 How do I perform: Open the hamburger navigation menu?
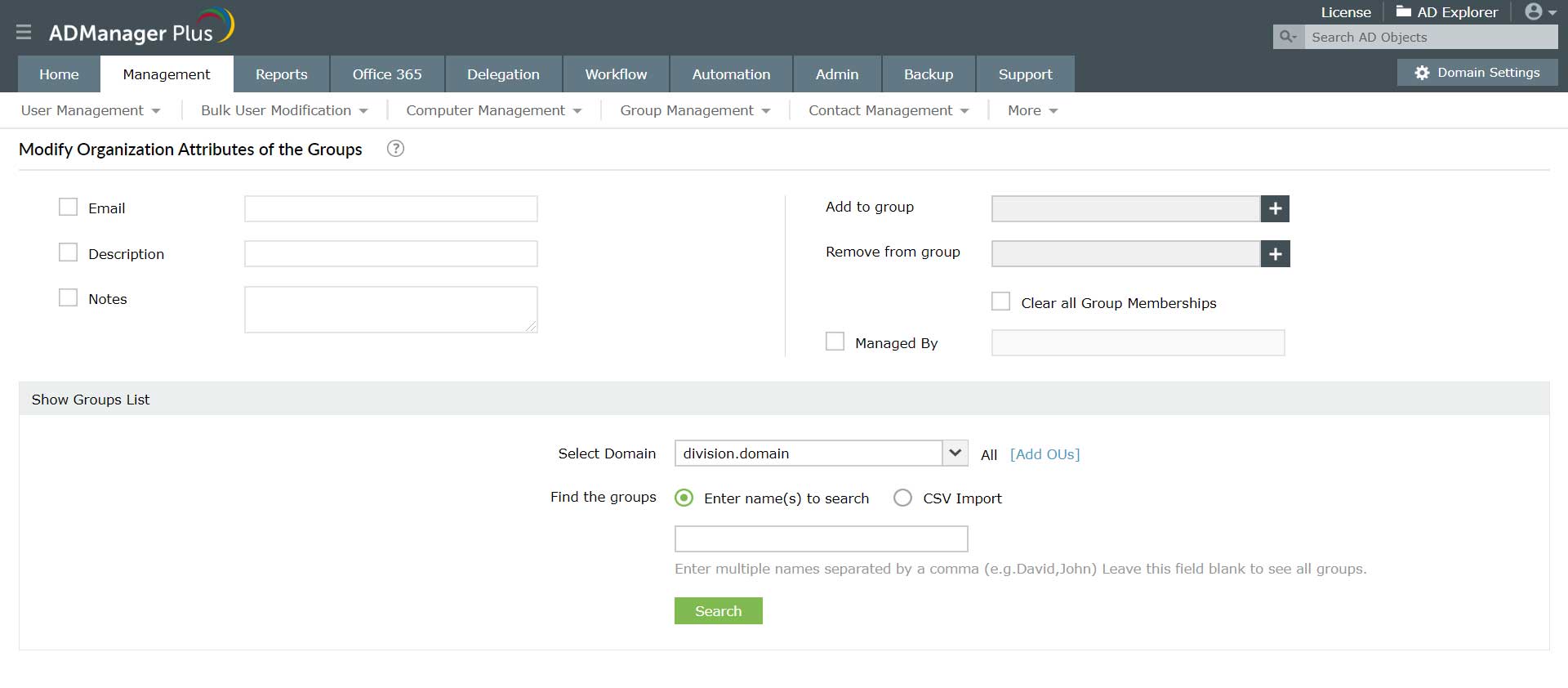24,32
